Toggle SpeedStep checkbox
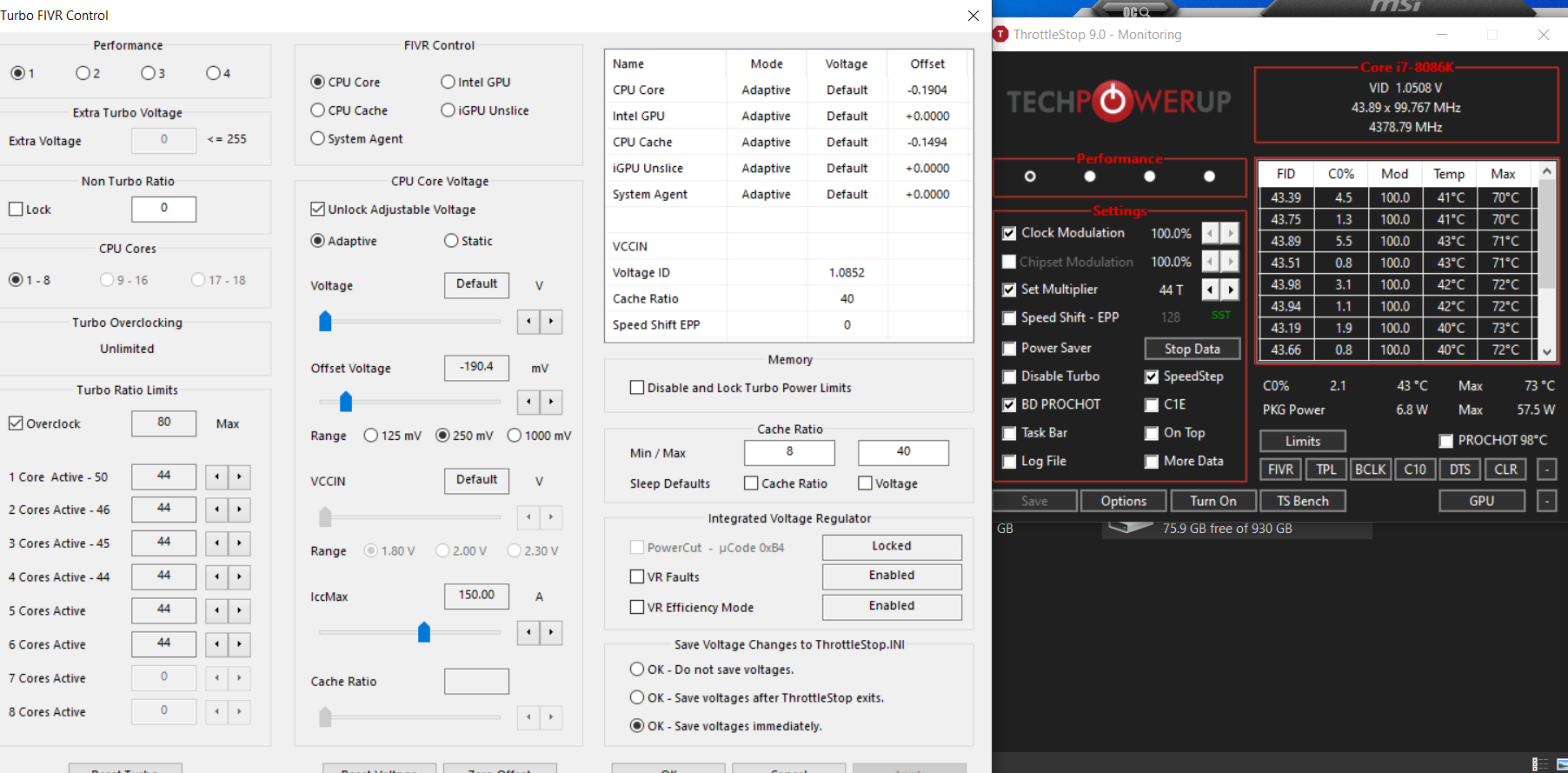The width and height of the screenshot is (1568, 773). 1152,377
